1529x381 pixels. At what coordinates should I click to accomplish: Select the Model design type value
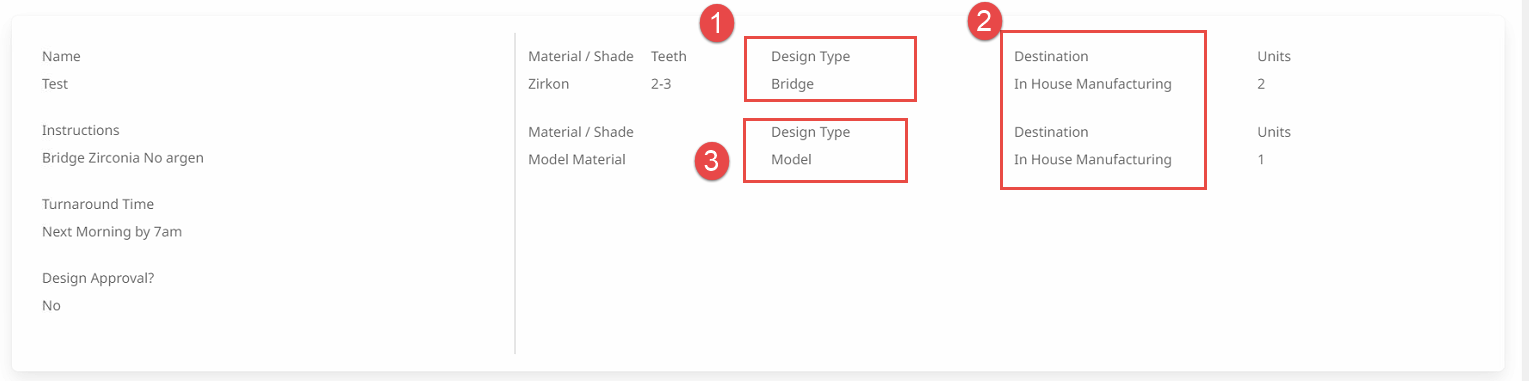pos(791,159)
